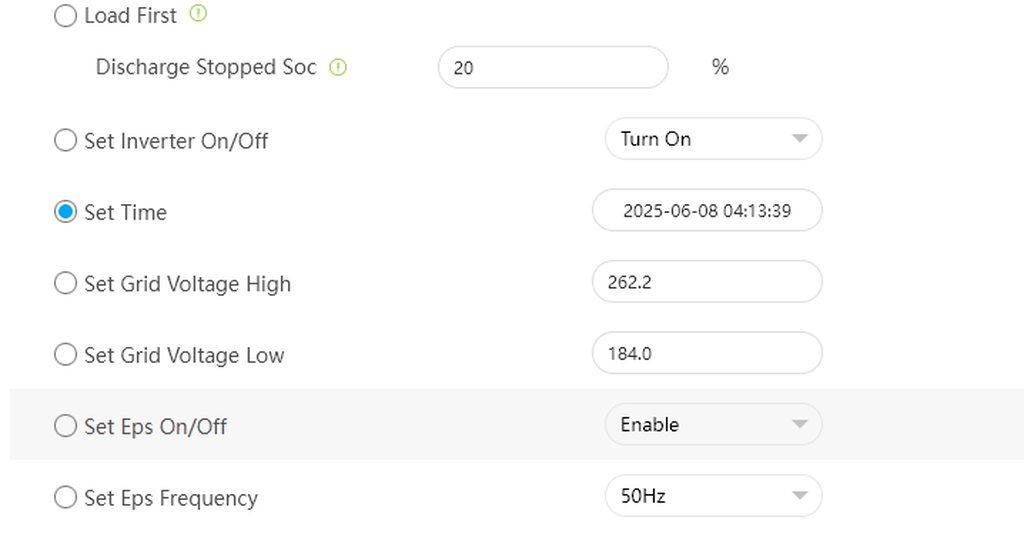The height and width of the screenshot is (537, 1024).
Task: Select the Set Time radio button
Action: point(65,212)
